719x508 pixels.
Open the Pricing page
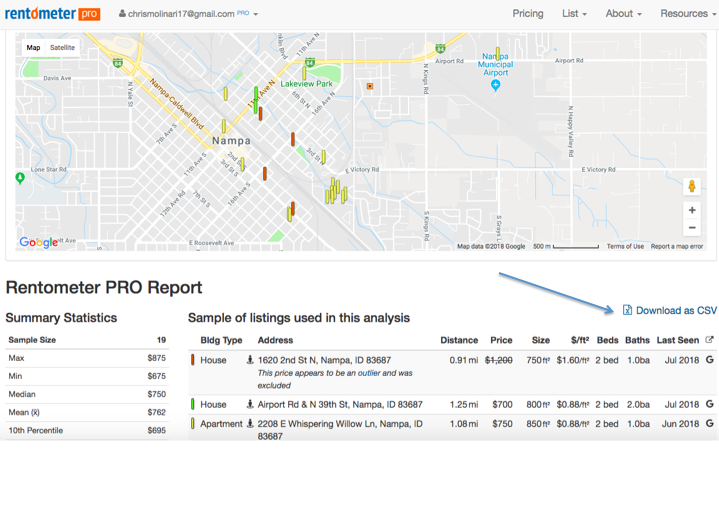pyautogui.click(x=528, y=14)
